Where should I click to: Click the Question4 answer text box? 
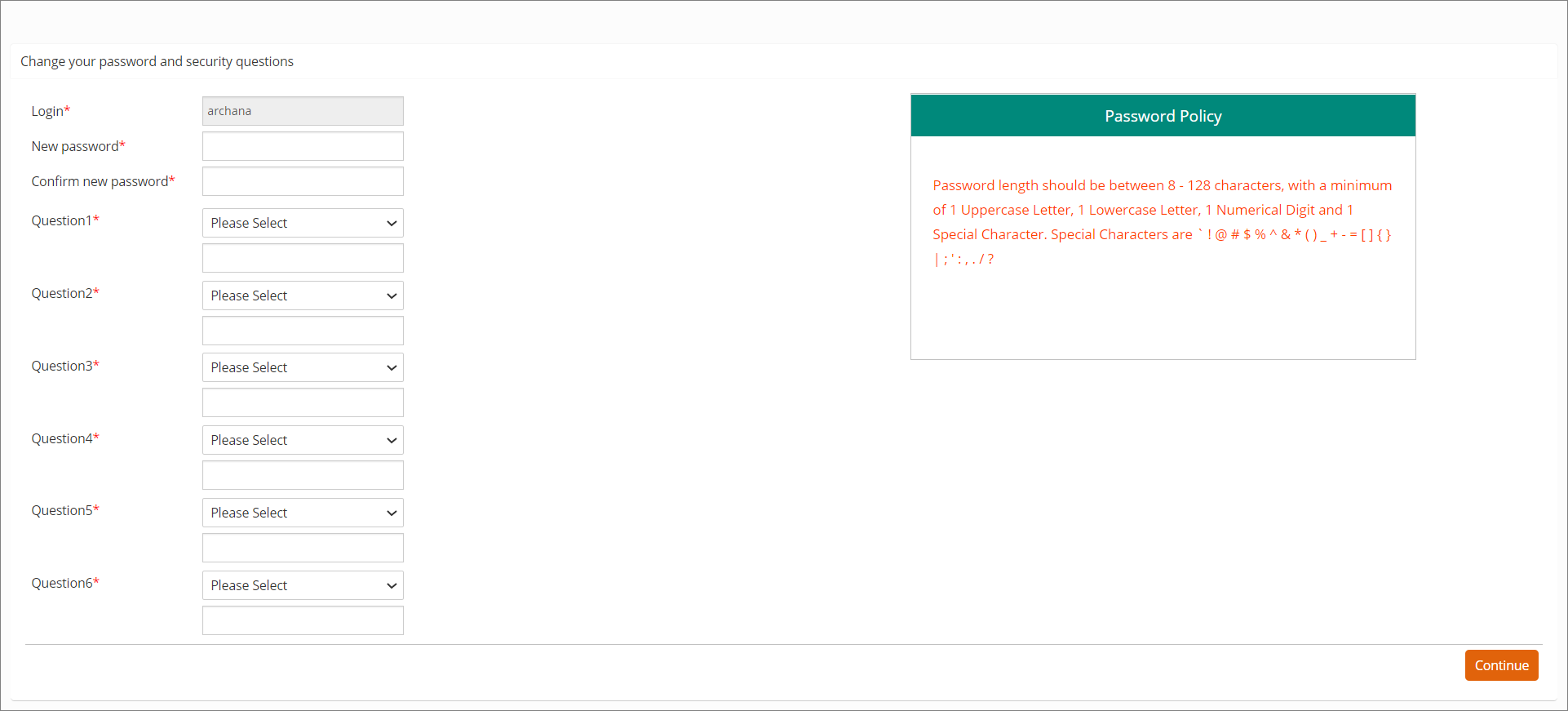tap(303, 475)
